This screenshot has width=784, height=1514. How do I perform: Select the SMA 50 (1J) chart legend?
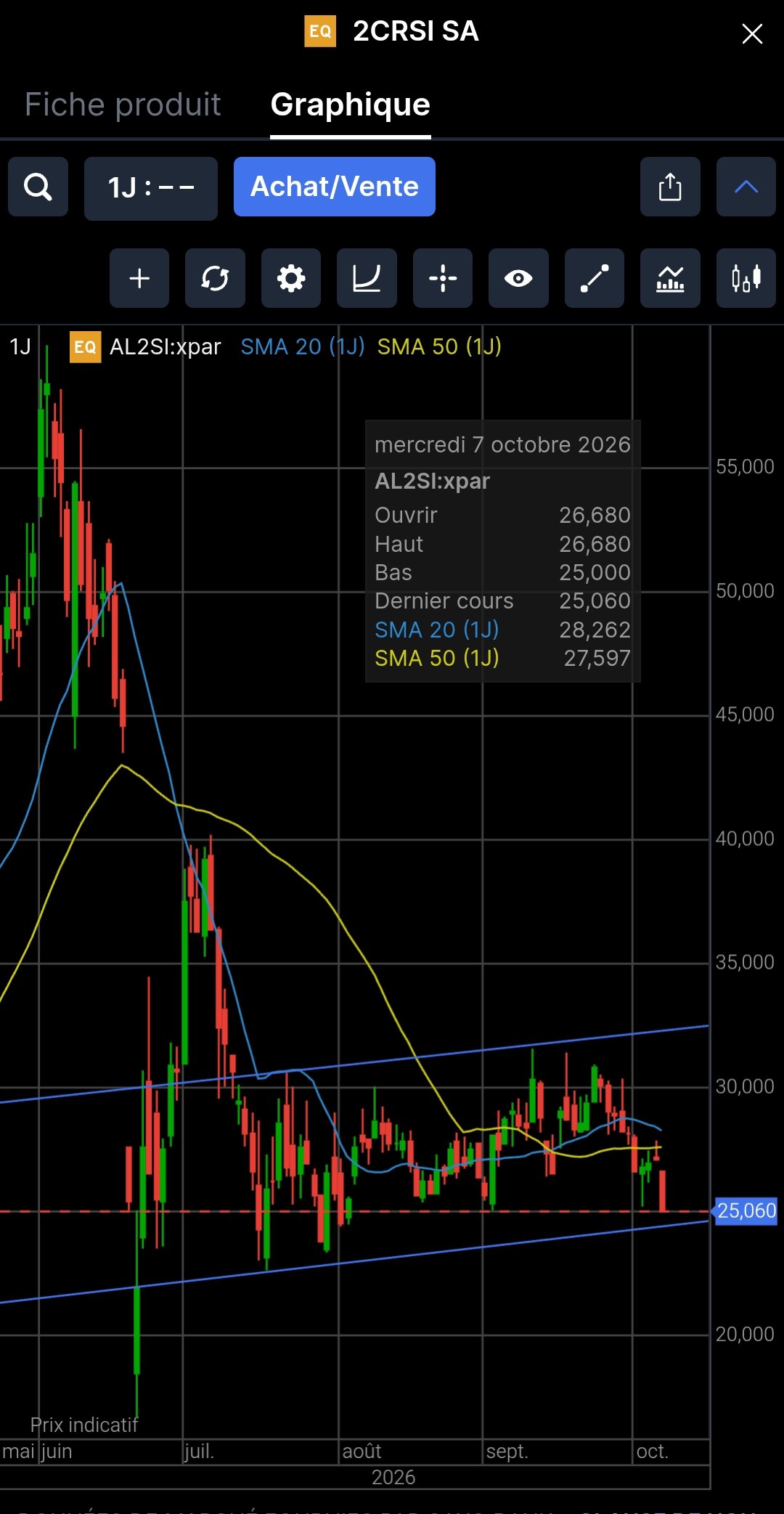pyautogui.click(x=439, y=346)
